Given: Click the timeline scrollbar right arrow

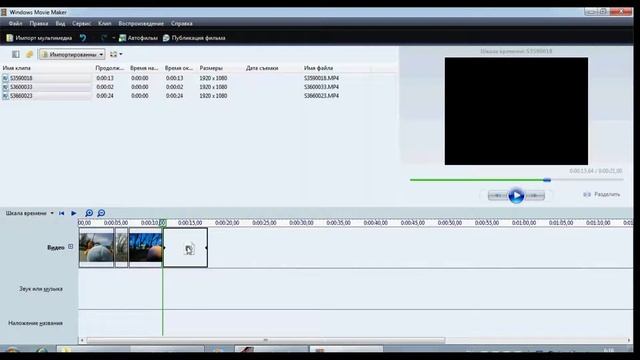Looking at the screenshot, I should tap(629, 340).
